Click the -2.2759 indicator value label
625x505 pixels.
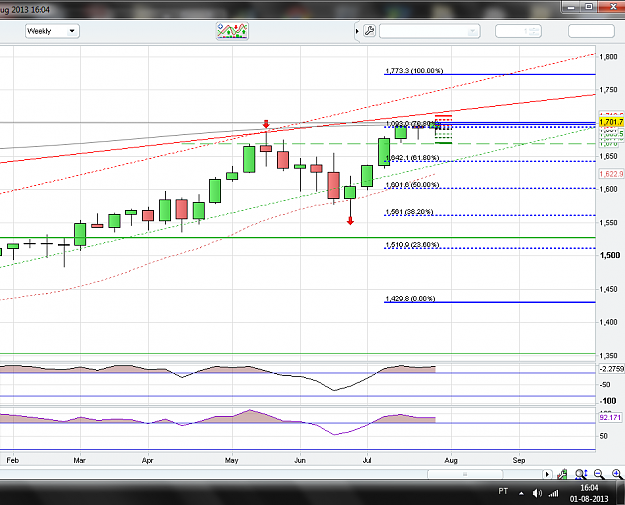tap(611, 369)
